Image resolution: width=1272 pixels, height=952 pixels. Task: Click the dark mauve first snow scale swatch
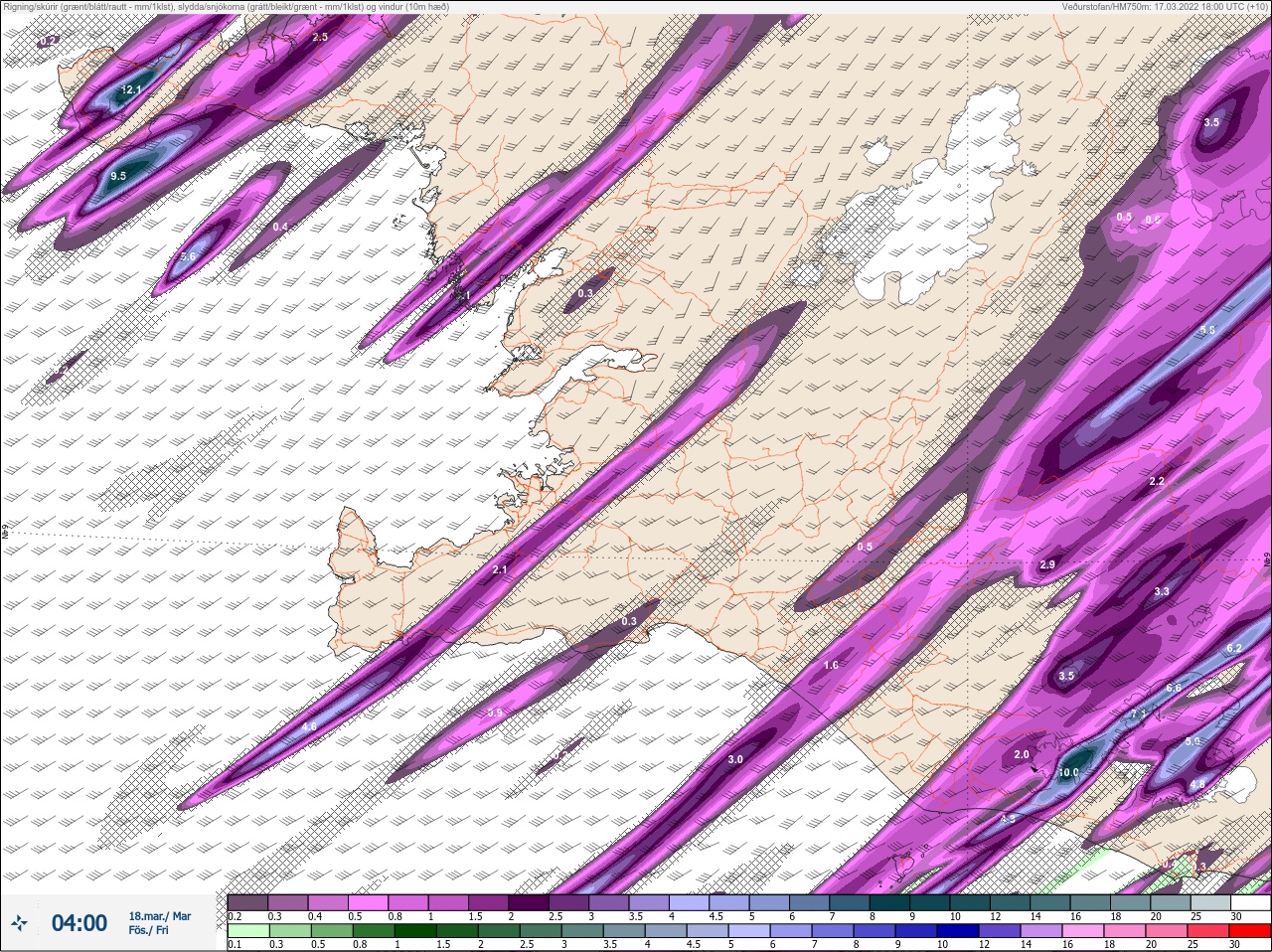coord(248,902)
